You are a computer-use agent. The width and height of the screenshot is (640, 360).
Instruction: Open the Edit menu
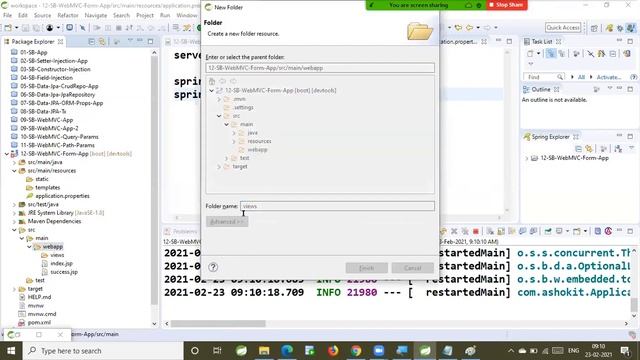click(23, 15)
